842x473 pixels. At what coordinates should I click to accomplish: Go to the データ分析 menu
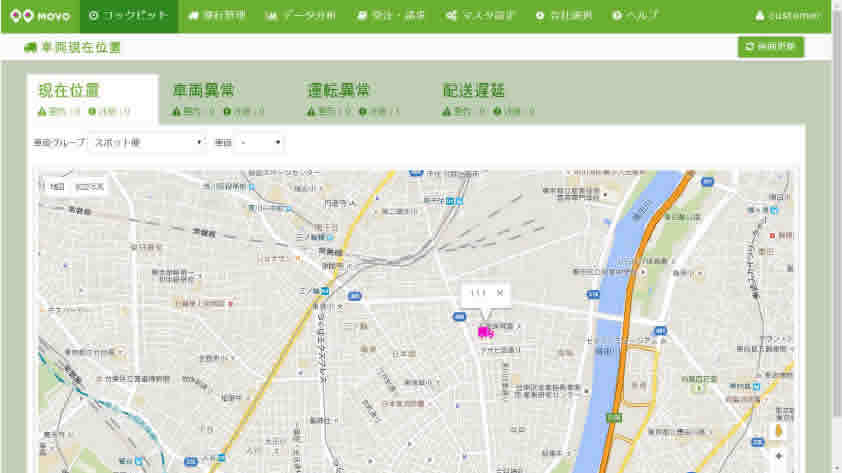301,16
